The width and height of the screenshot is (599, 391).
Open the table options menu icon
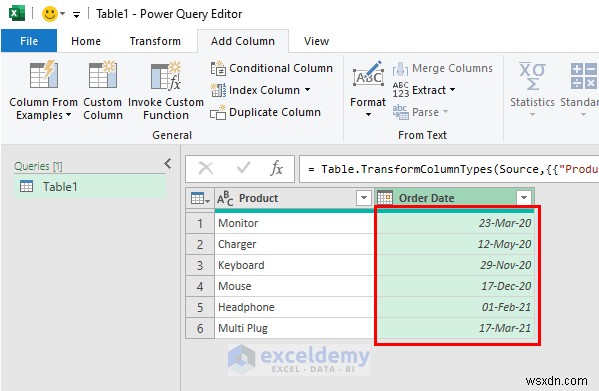click(200, 199)
